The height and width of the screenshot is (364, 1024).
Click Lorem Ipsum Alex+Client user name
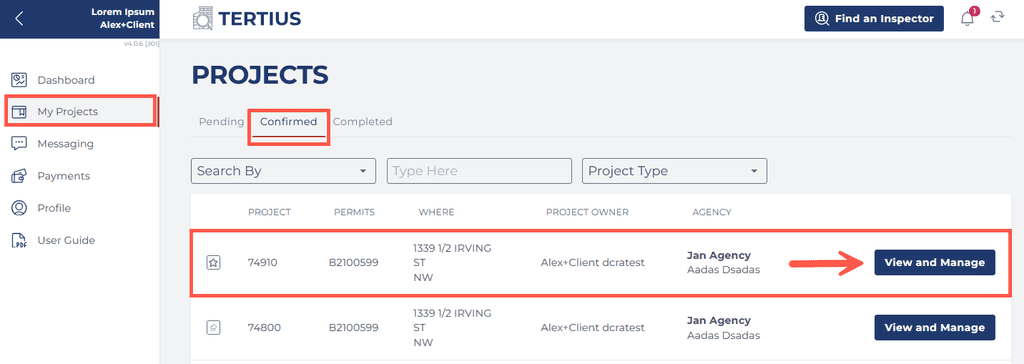(x=123, y=18)
